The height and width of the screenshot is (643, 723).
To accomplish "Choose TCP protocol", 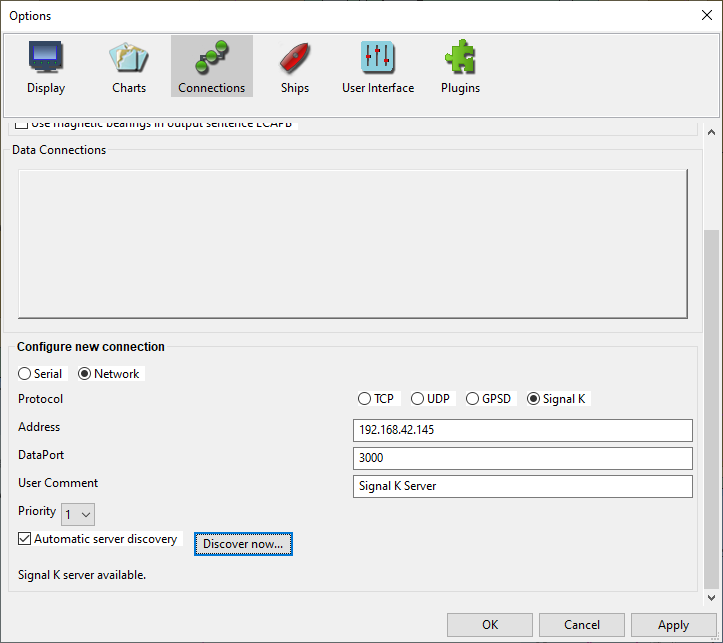I will pyautogui.click(x=366, y=399).
